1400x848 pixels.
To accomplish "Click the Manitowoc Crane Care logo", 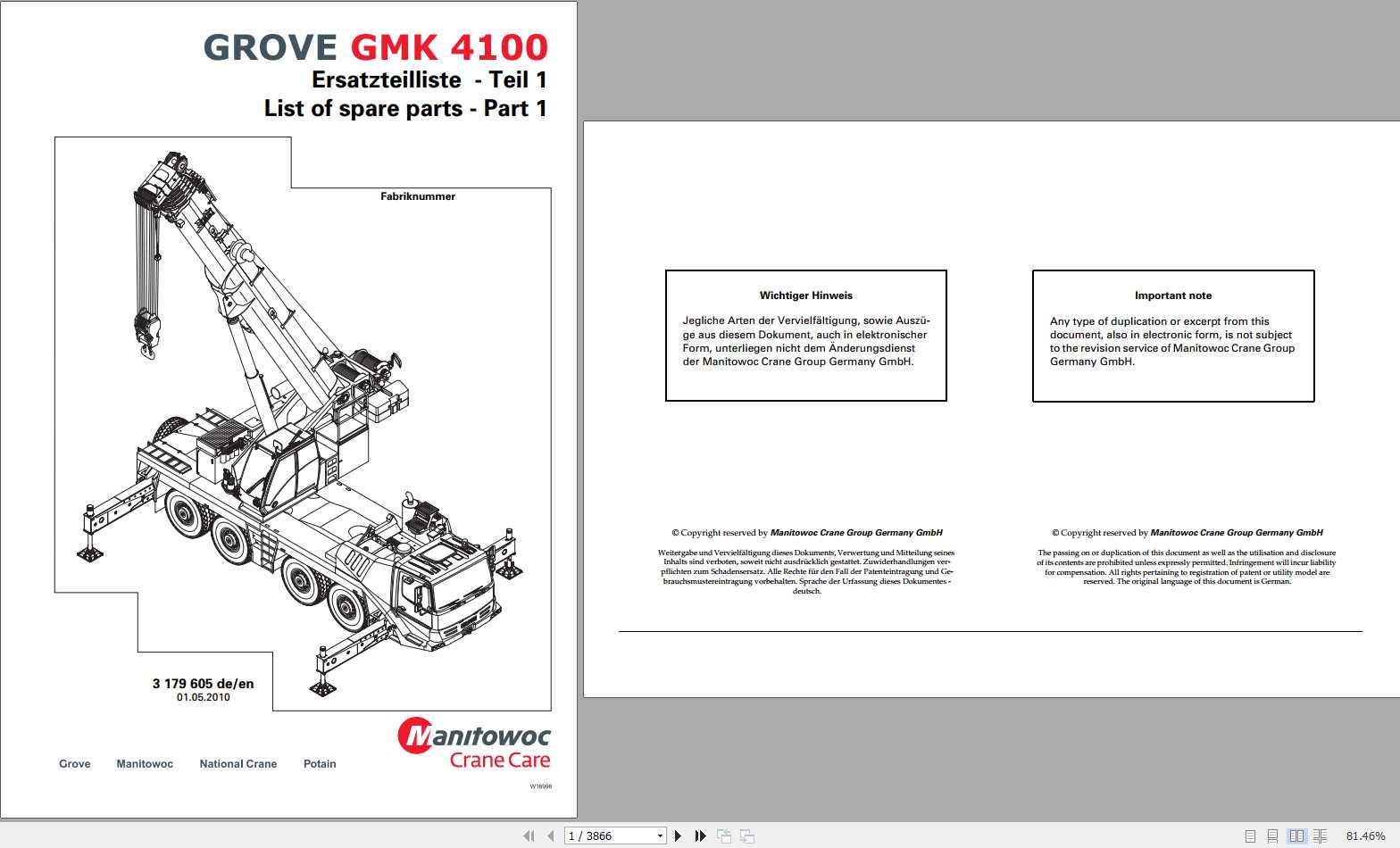I will pos(474,744).
